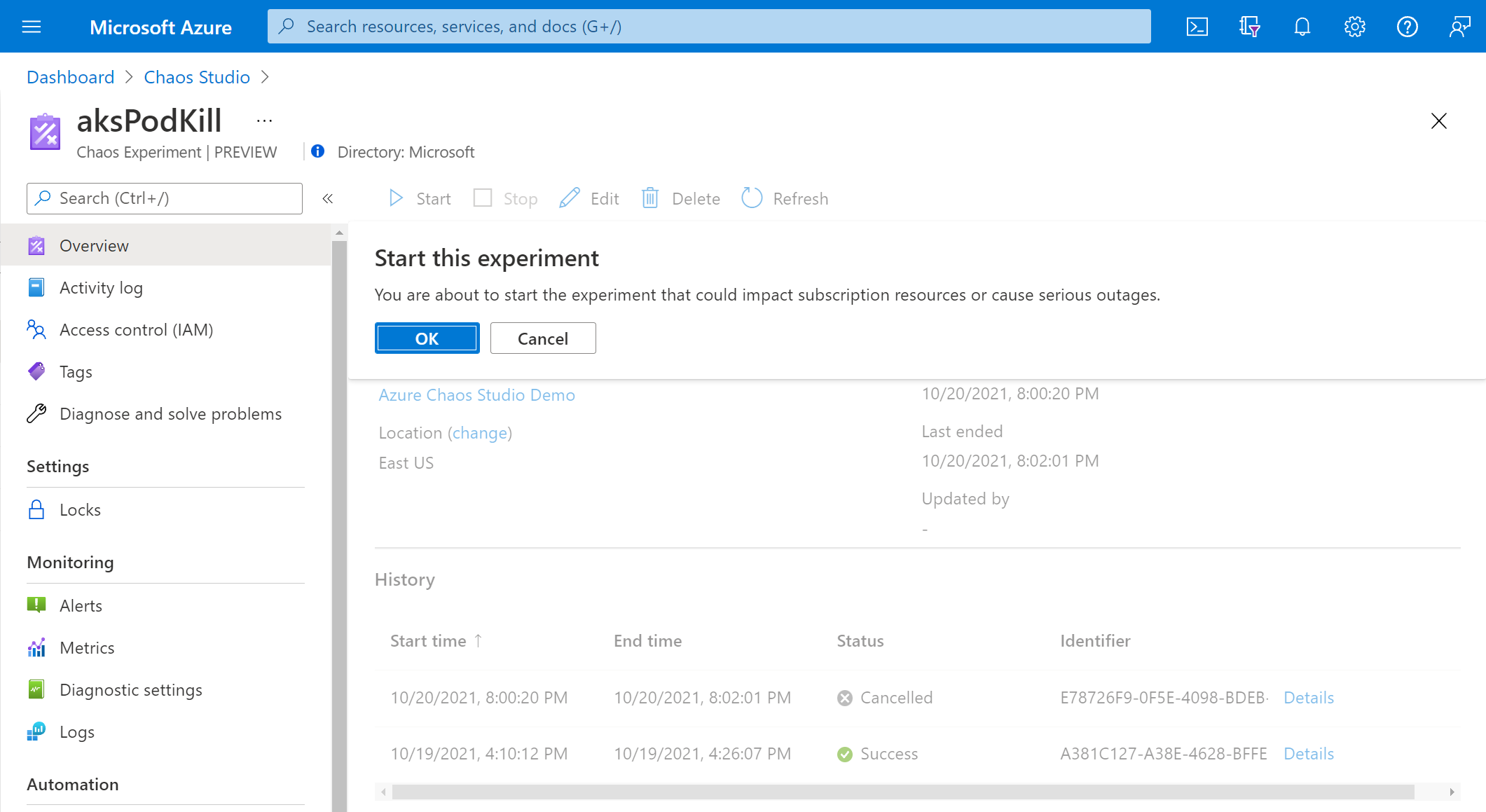Open the Tags menu item

click(75, 371)
